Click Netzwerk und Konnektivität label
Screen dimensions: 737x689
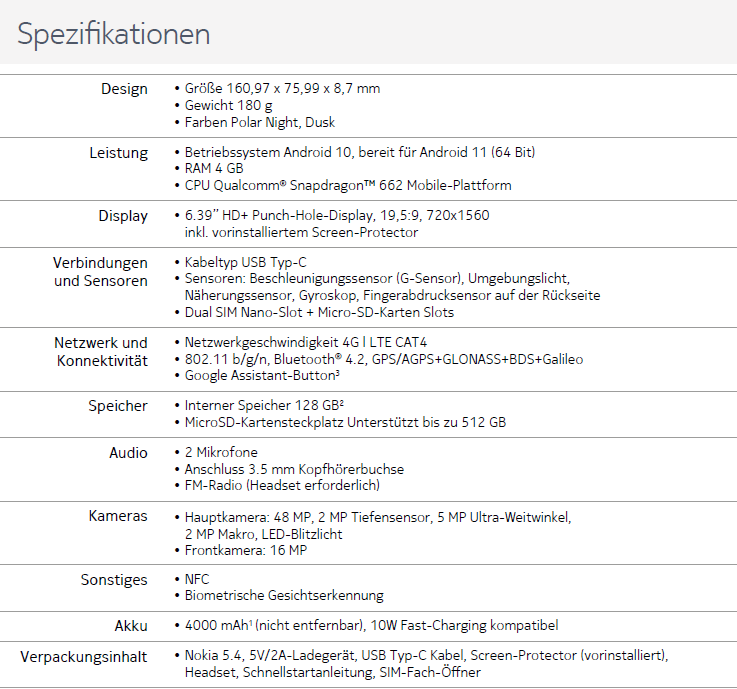[x=101, y=352]
